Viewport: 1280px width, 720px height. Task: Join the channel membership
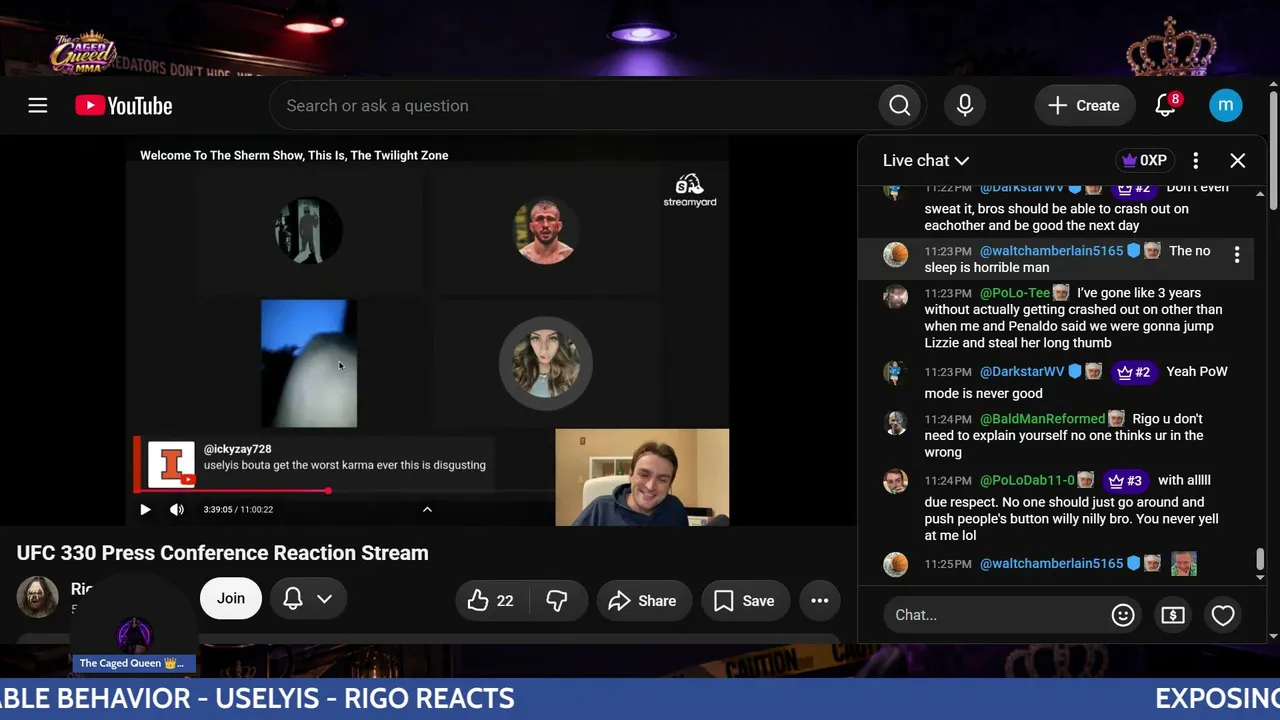(231, 598)
